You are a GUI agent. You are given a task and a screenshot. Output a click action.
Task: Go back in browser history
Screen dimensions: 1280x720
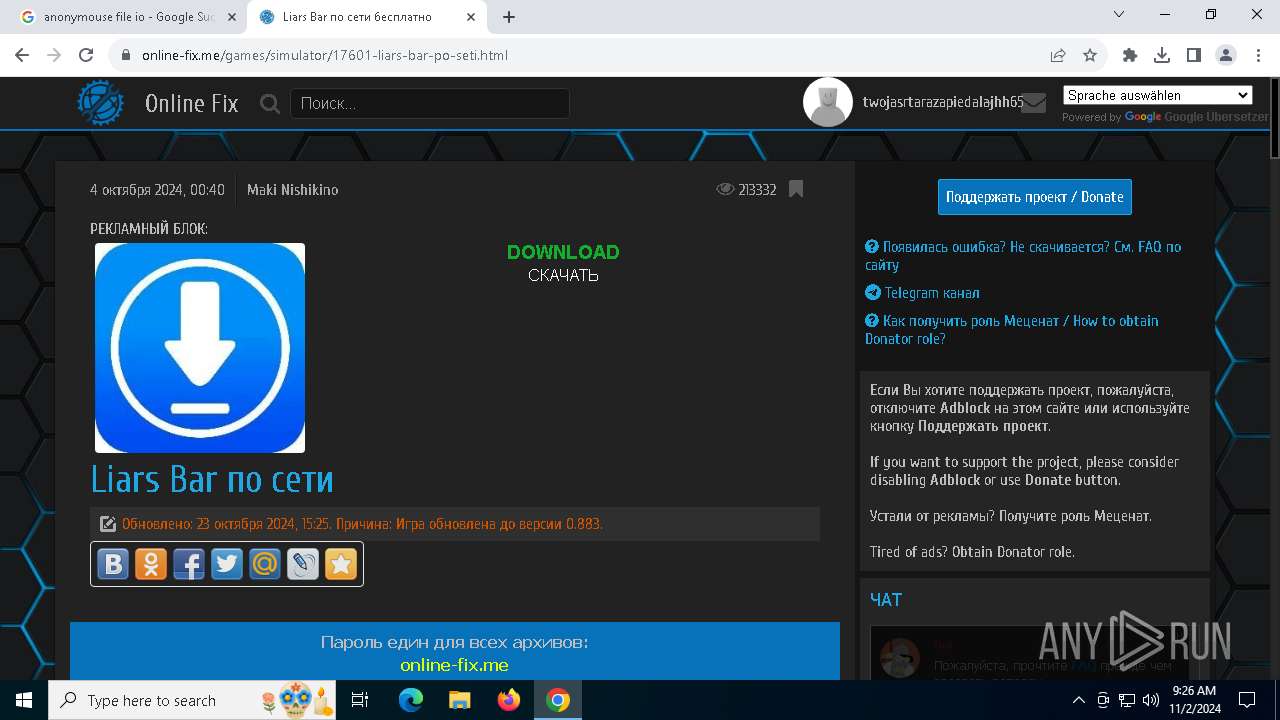click(x=24, y=55)
